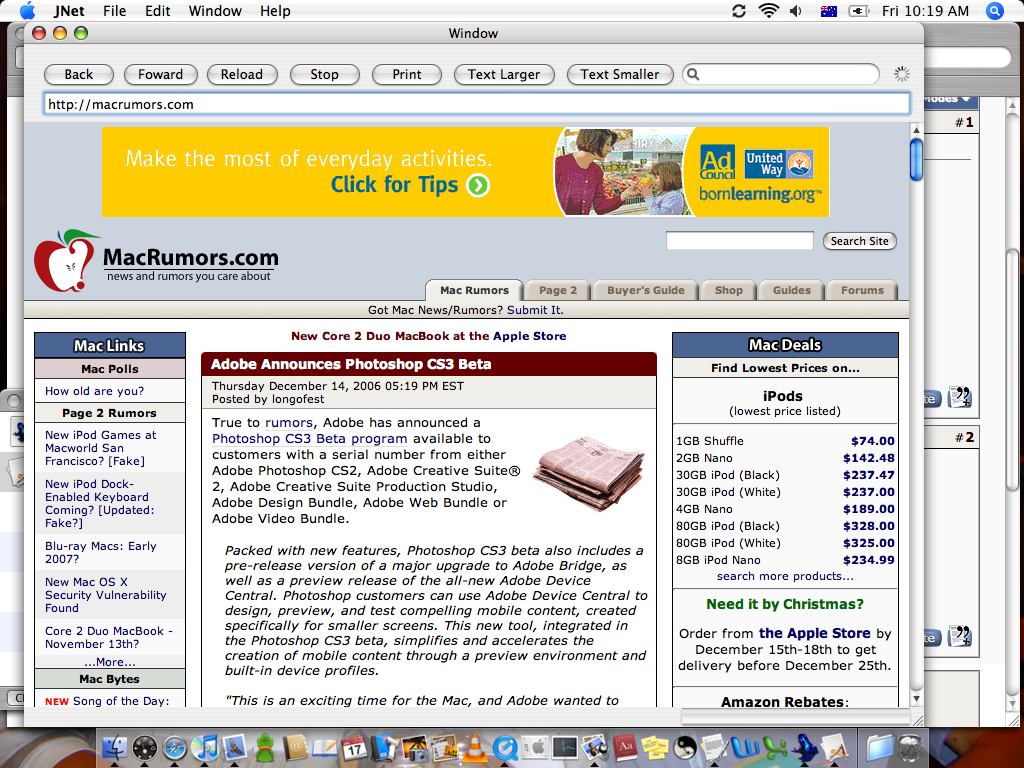
Task: Open the Apple Store link in headline
Action: [530, 336]
